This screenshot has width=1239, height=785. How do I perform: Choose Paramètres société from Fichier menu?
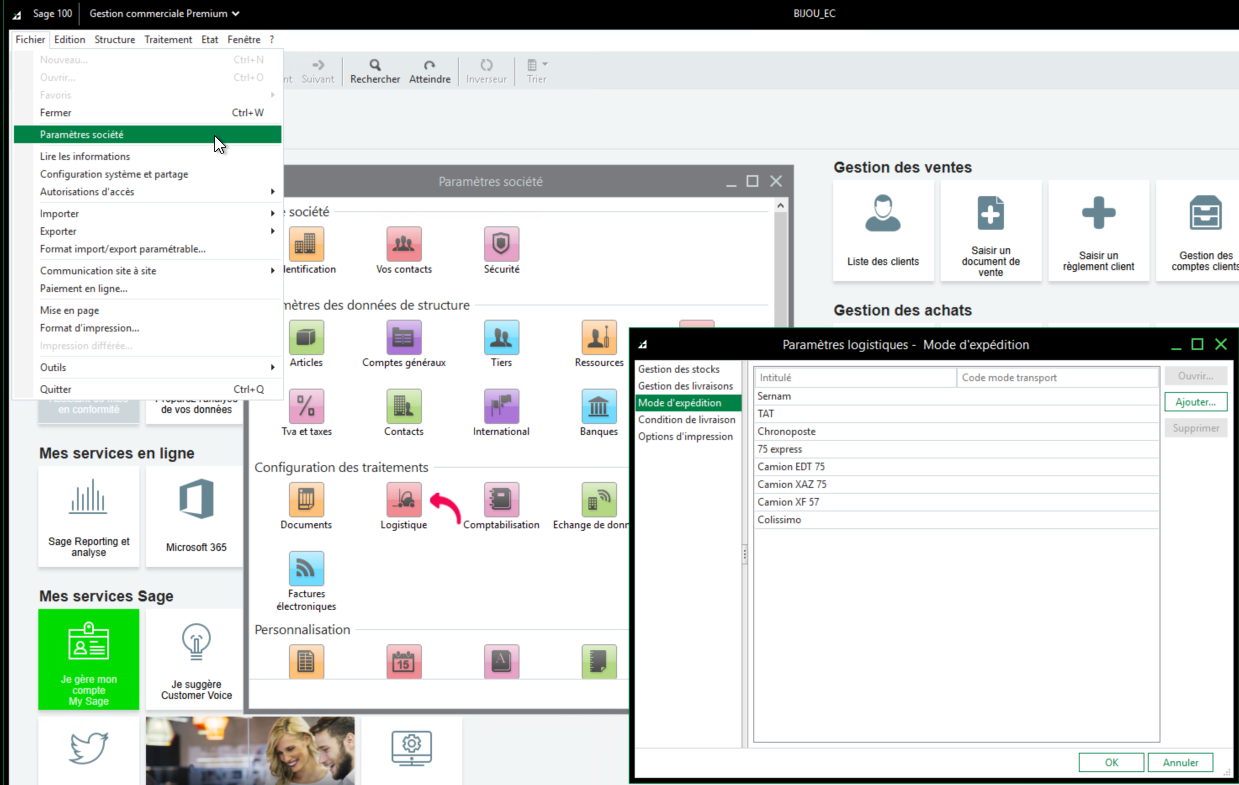pos(147,134)
